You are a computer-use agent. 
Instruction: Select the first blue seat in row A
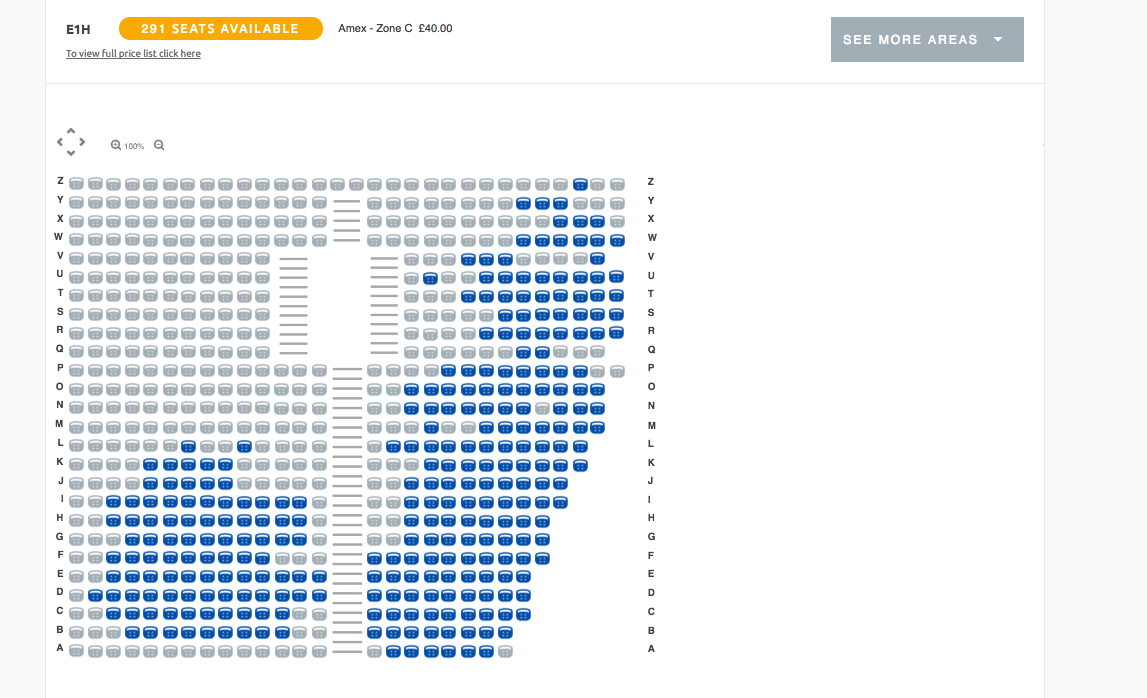393,651
